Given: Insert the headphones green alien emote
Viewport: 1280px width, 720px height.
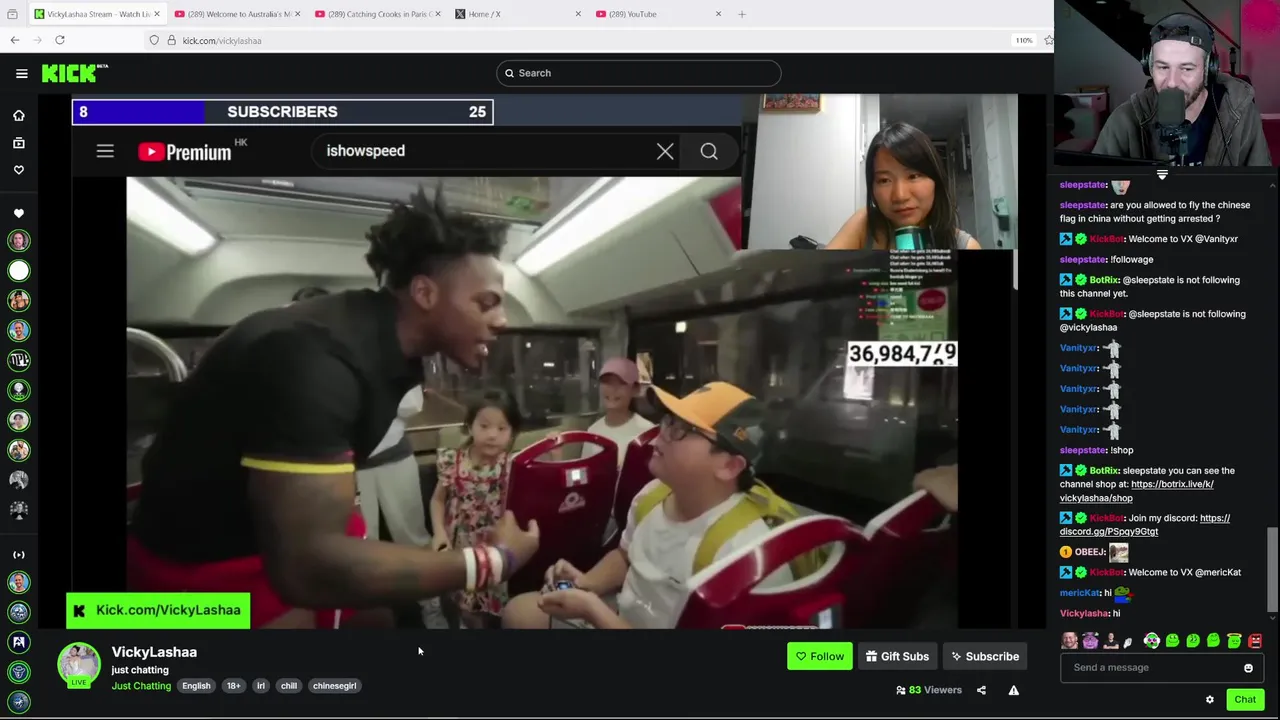Looking at the screenshot, I should click(1152, 641).
